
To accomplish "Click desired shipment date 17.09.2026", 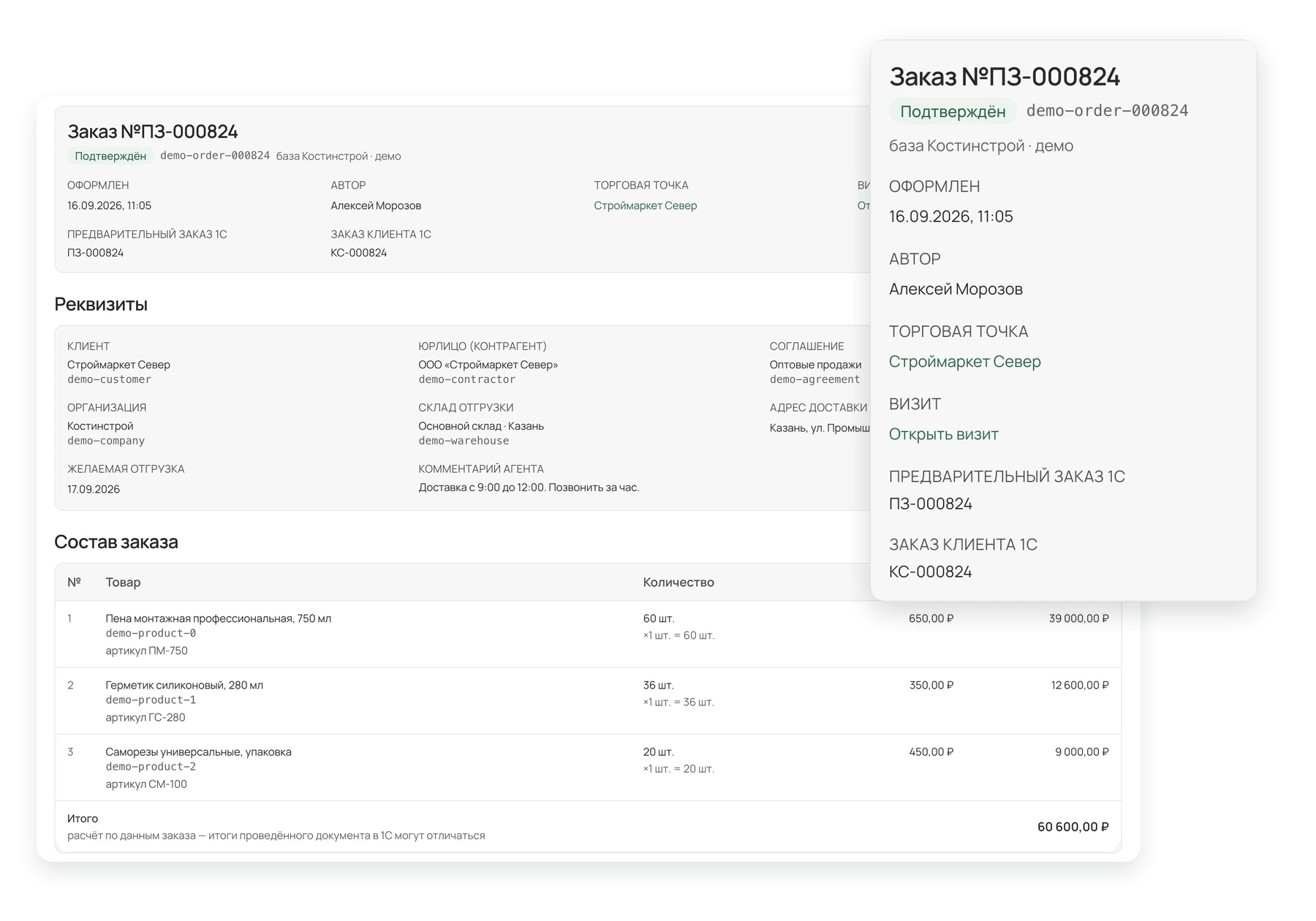I will coord(94,489).
